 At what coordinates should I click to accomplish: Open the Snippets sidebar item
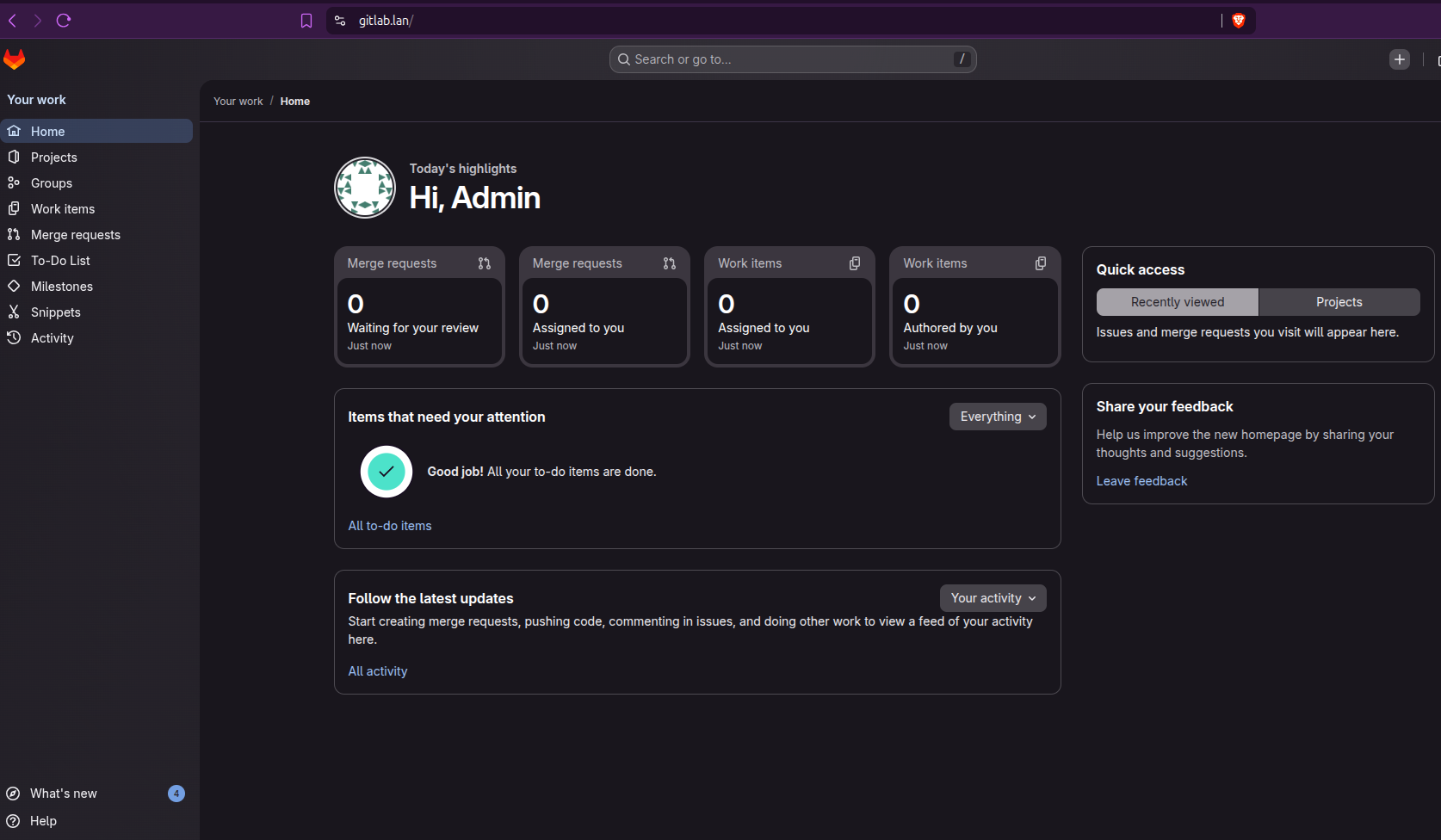[14, 312]
